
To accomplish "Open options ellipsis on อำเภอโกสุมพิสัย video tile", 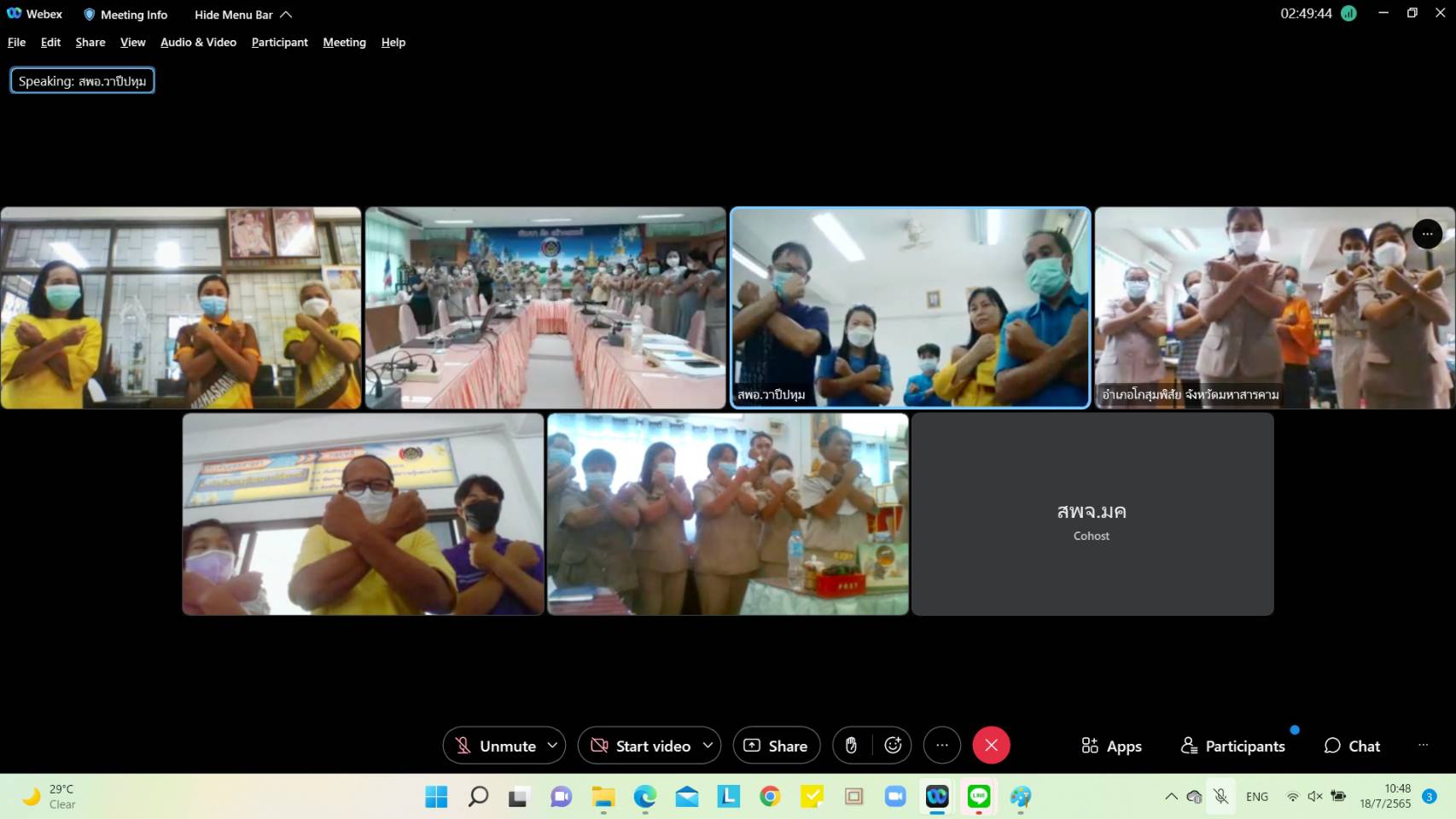I will [1427, 234].
